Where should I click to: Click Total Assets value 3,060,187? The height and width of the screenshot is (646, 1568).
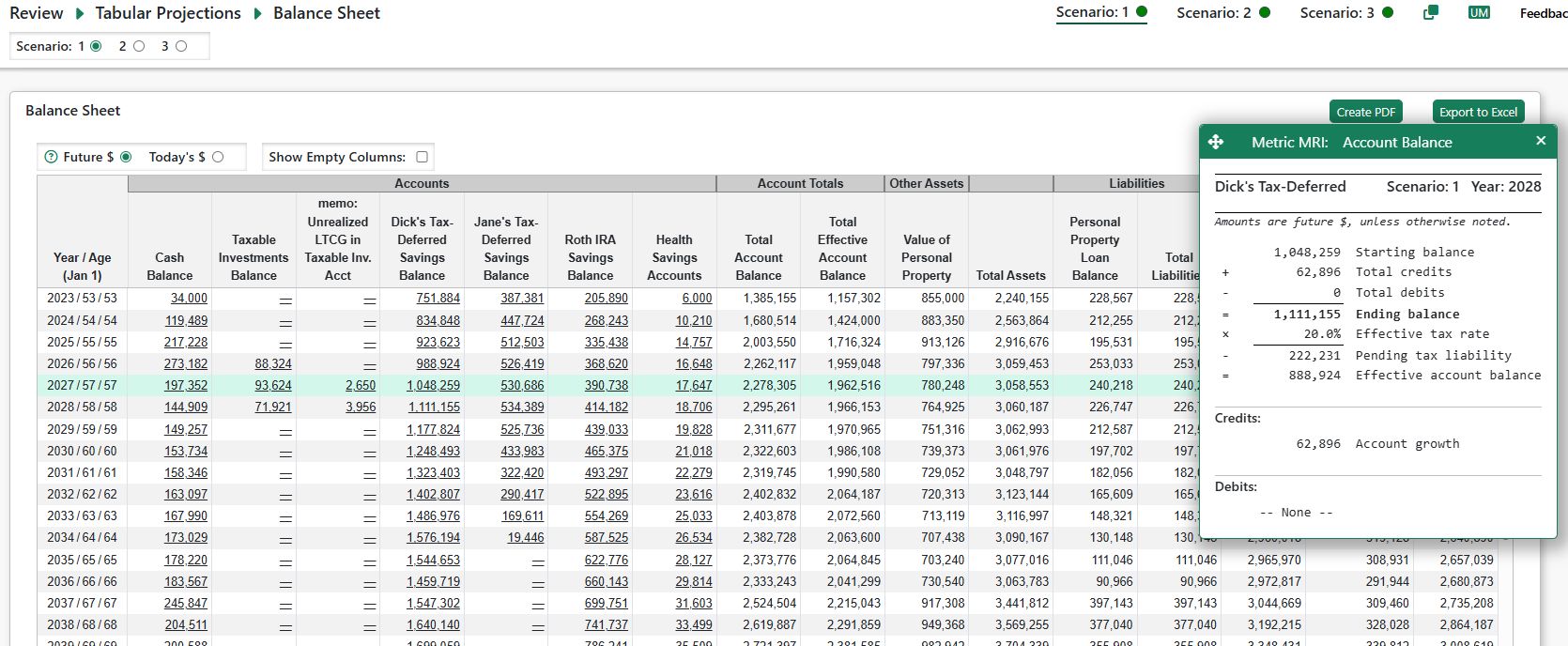[x=1022, y=407]
